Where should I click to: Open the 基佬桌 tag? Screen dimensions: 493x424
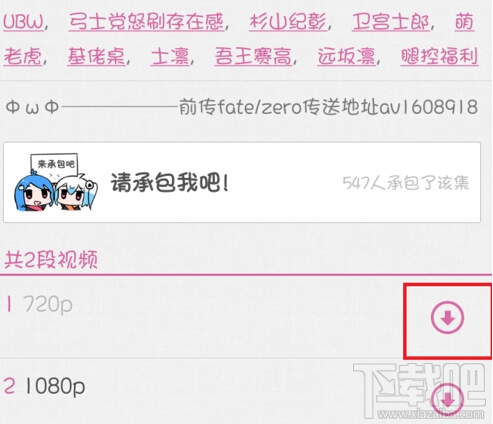96,56
